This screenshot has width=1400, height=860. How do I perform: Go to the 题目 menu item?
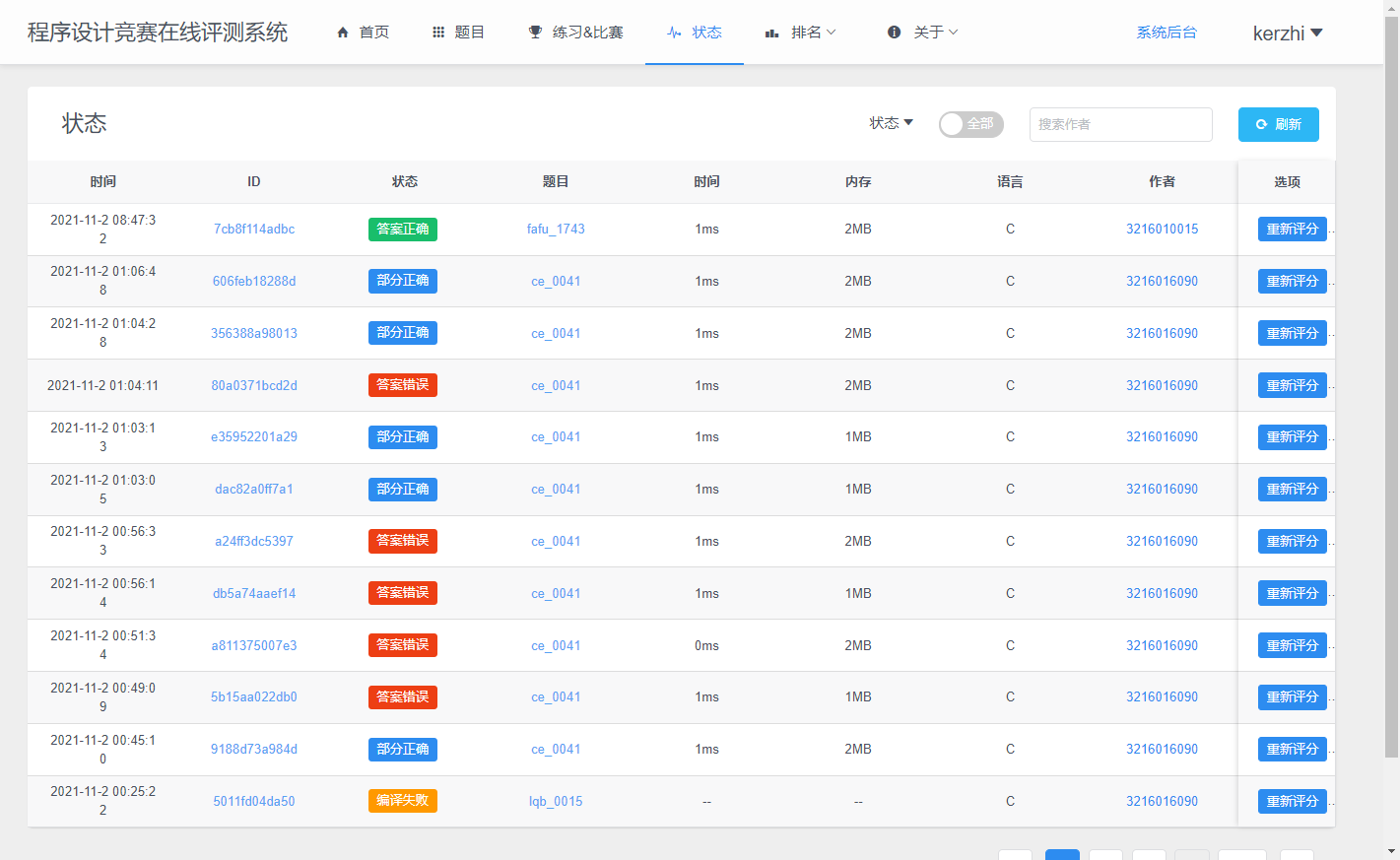pyautogui.click(x=469, y=33)
